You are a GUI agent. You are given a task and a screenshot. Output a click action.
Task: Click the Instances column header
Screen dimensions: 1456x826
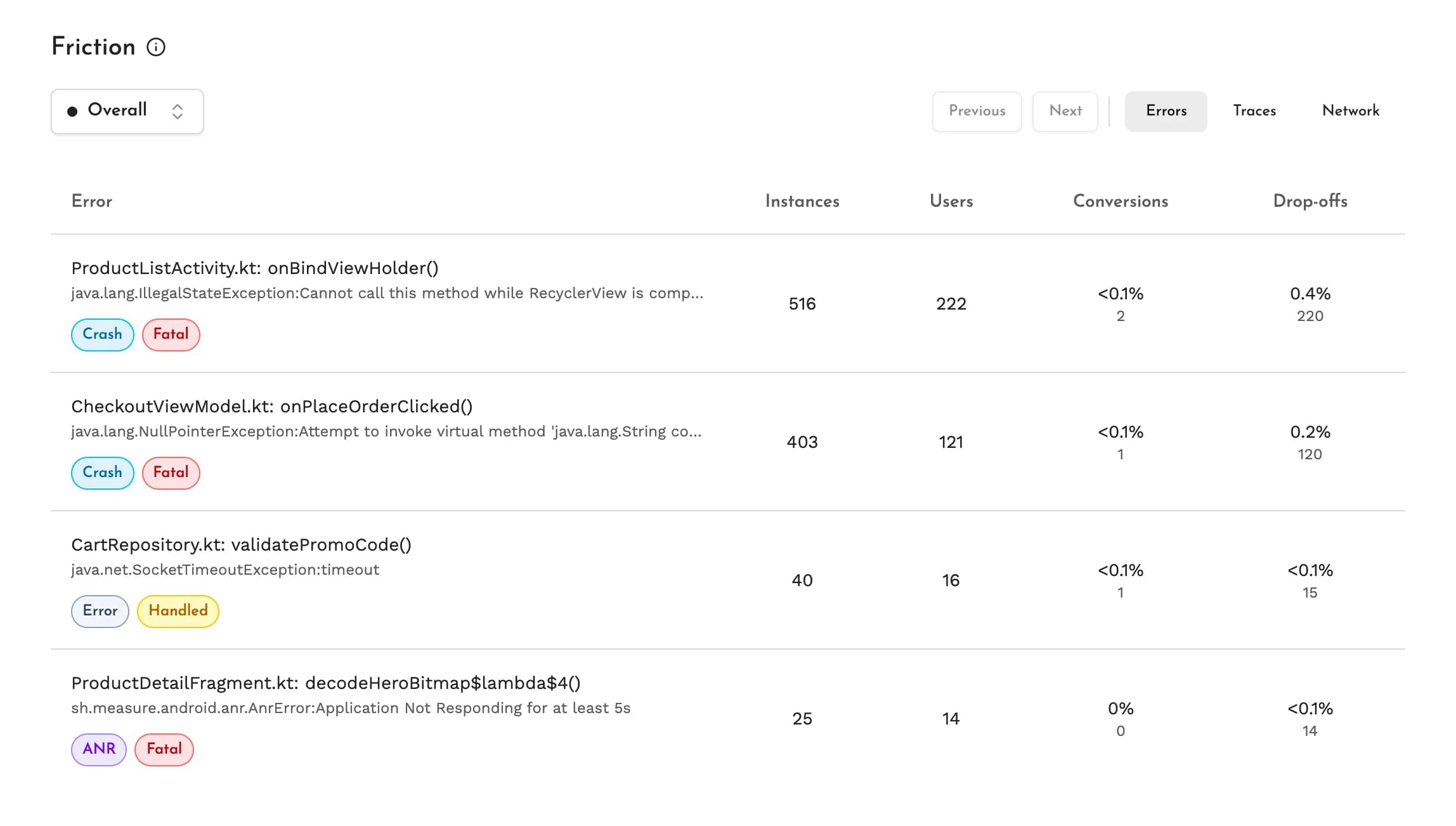click(802, 201)
